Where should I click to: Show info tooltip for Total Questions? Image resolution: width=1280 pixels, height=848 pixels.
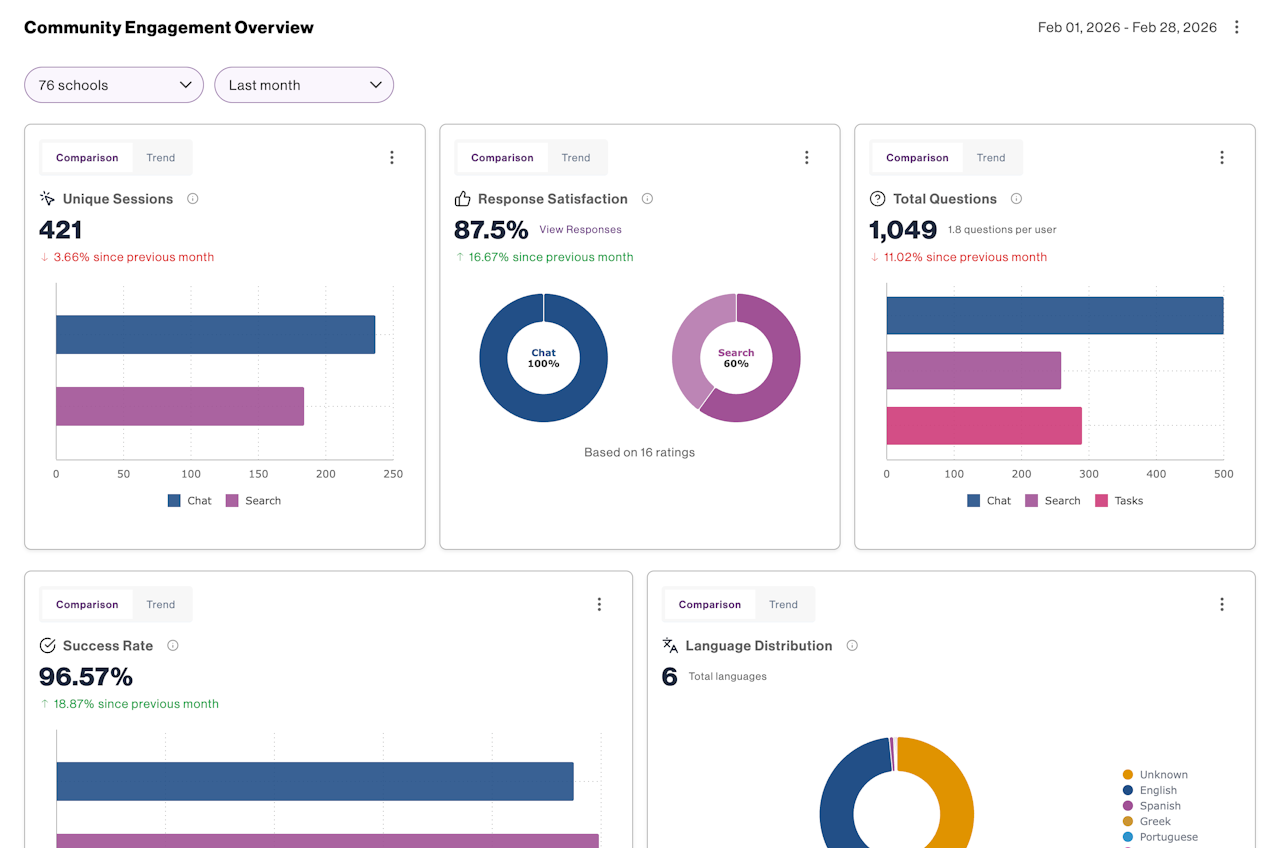click(1016, 199)
